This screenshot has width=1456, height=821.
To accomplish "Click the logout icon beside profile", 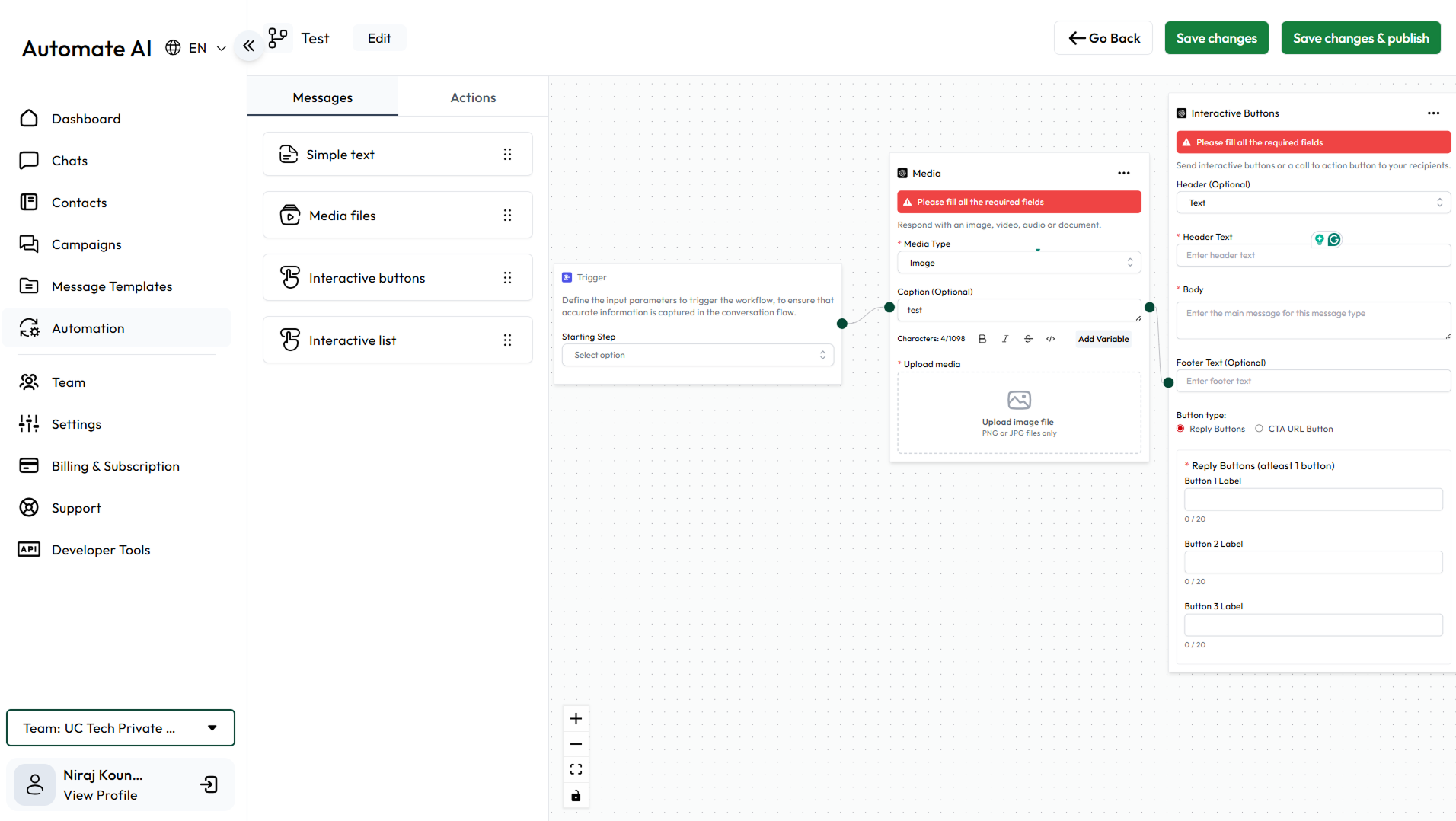I will pyautogui.click(x=209, y=784).
